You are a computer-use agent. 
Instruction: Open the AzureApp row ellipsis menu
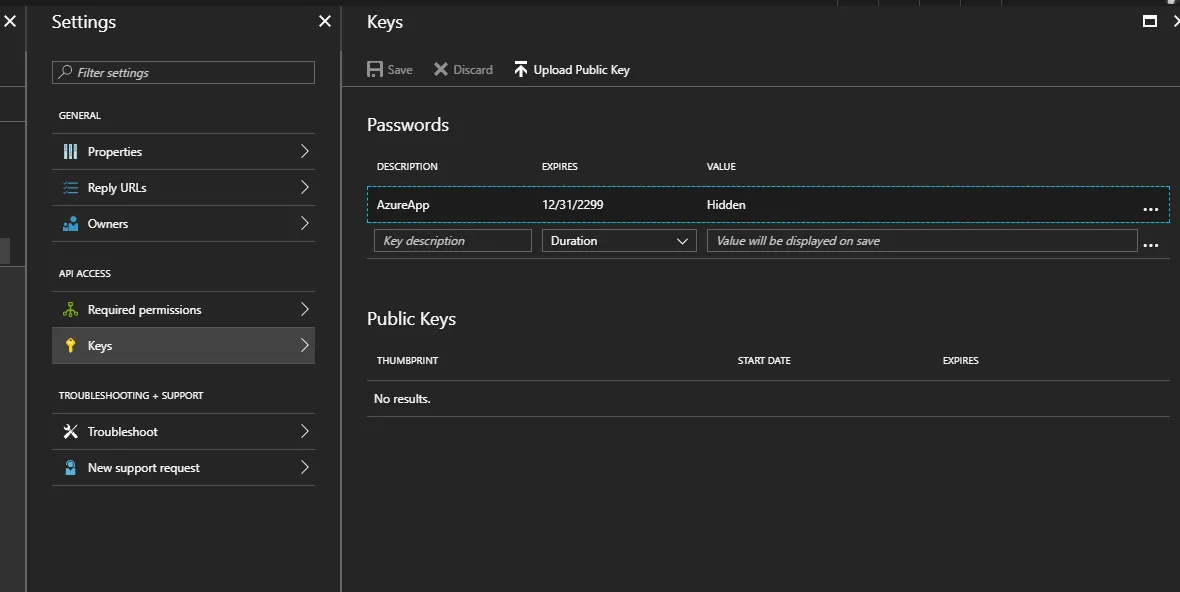click(1150, 208)
